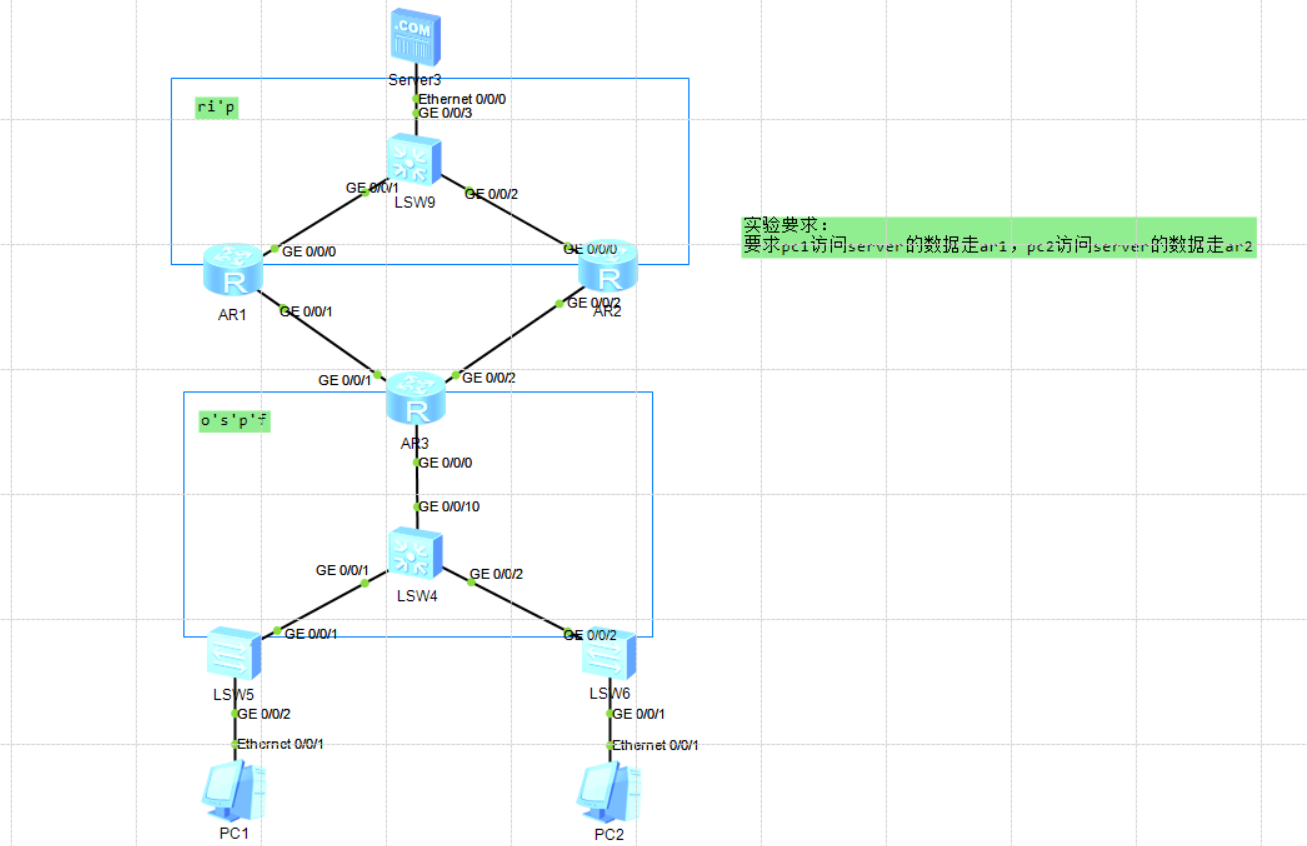Viewport: 1307px width, 846px height.
Task: Click the 'GE 0/0/1' label left of AR3
Action: pos(345,380)
